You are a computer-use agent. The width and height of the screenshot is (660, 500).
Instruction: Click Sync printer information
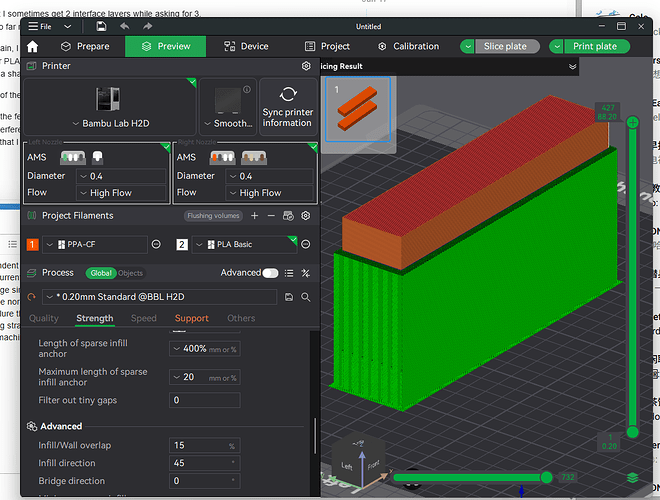(288, 106)
